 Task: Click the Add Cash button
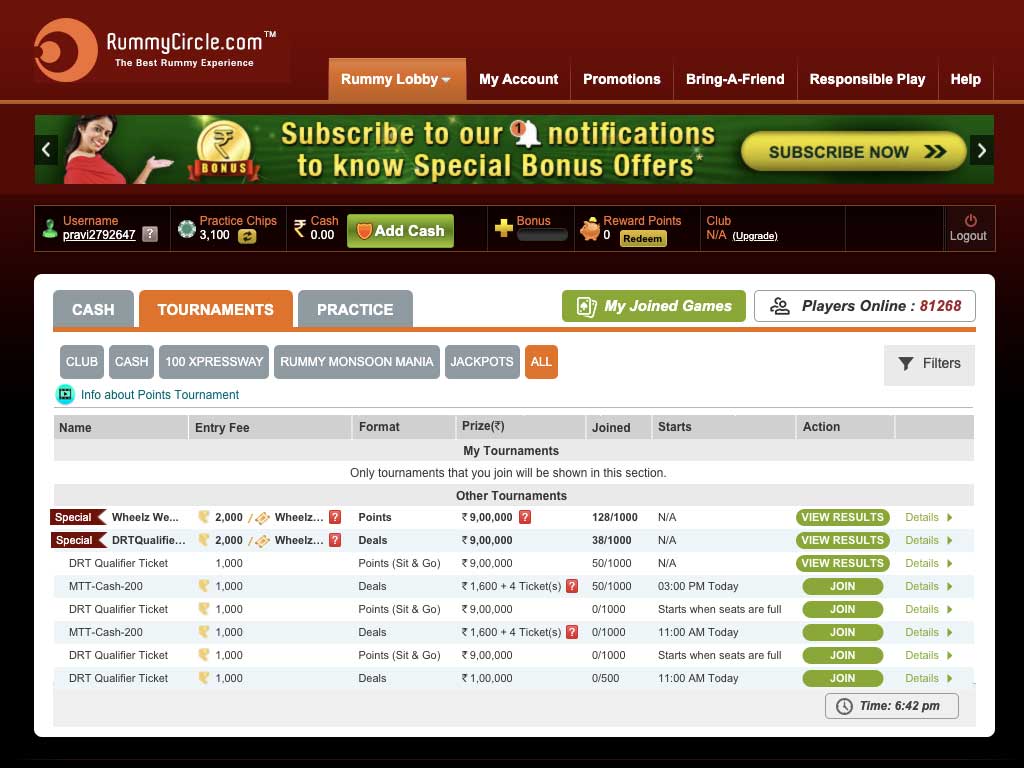tap(400, 231)
